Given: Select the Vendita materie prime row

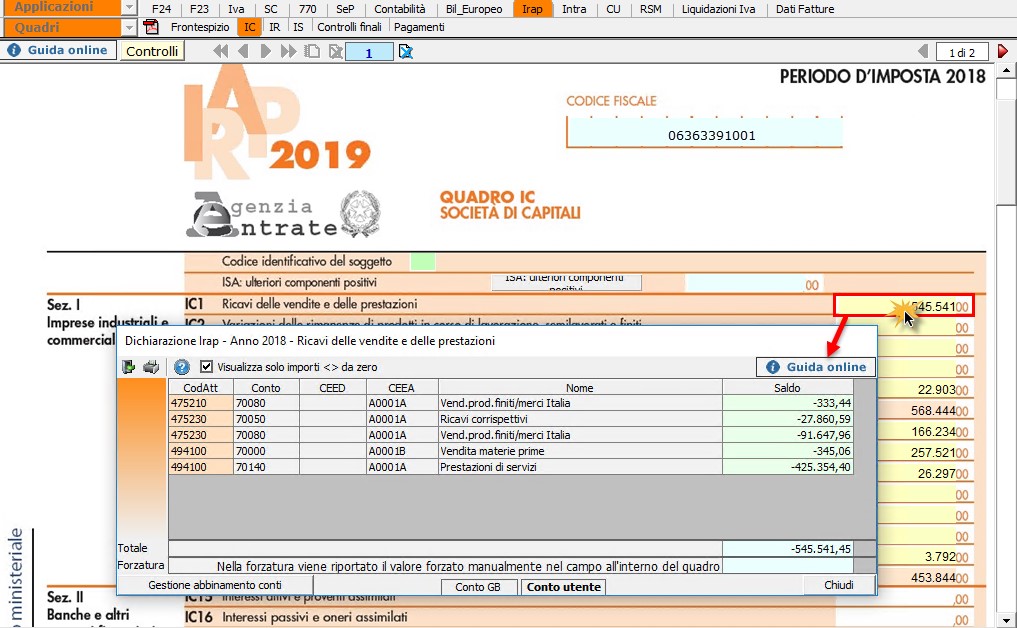Looking at the screenshot, I should click(x=510, y=451).
